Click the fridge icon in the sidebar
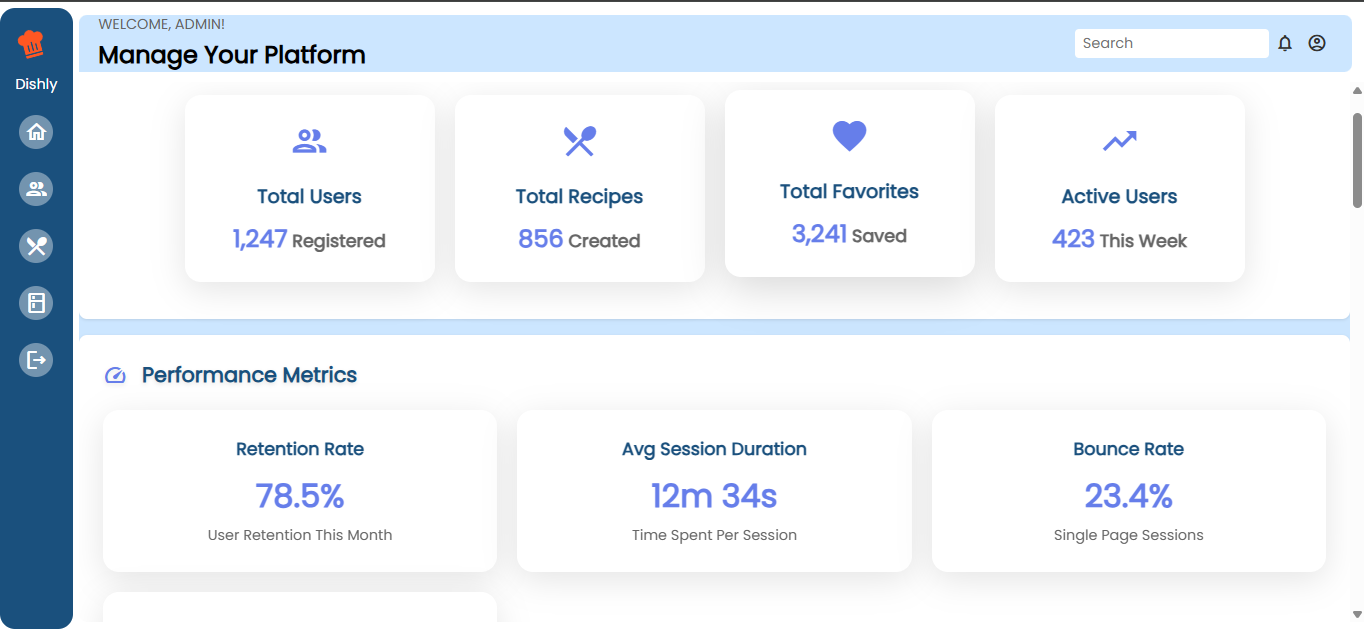 coord(36,302)
